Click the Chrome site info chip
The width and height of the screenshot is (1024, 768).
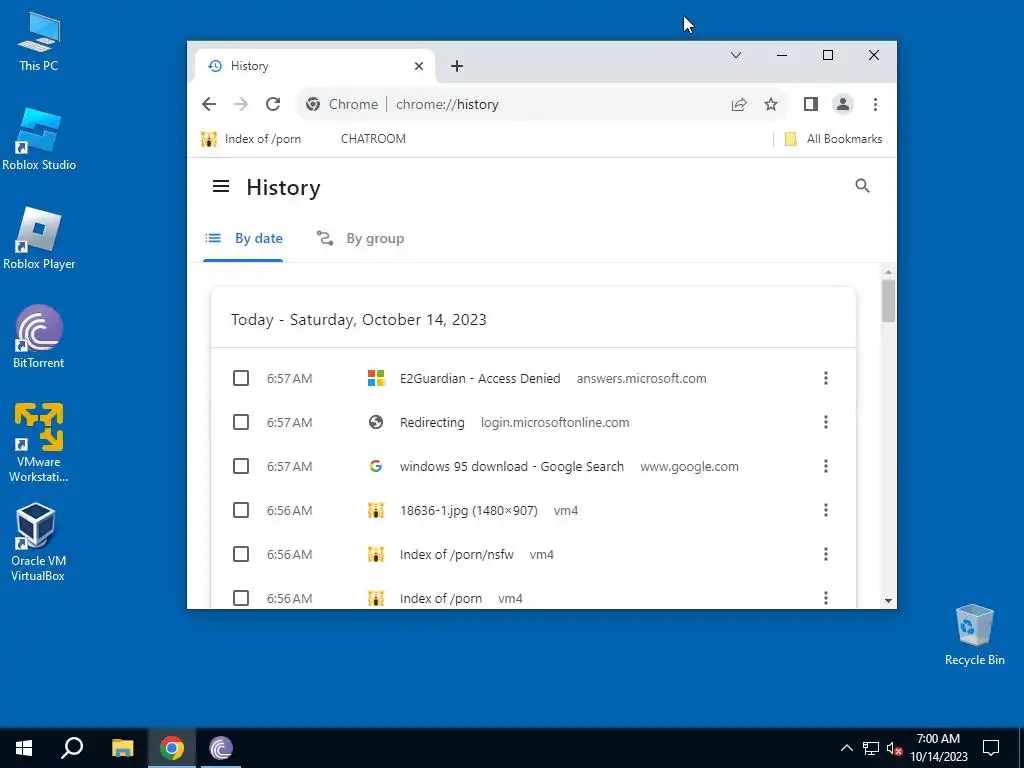click(x=342, y=104)
